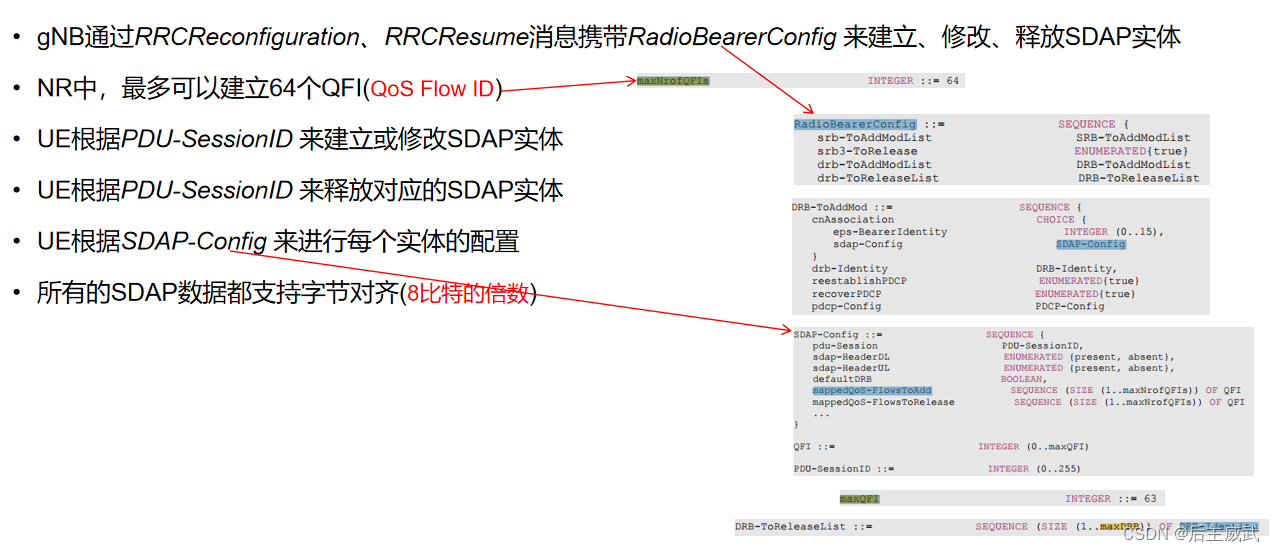
Task: Click the field "mappedQoS-FlowsToRelease"
Action: click(883, 402)
